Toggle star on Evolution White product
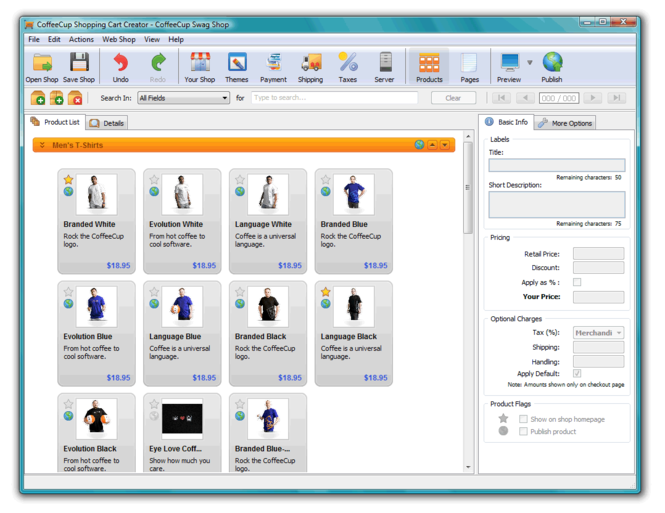The image size is (665, 513). point(154,179)
